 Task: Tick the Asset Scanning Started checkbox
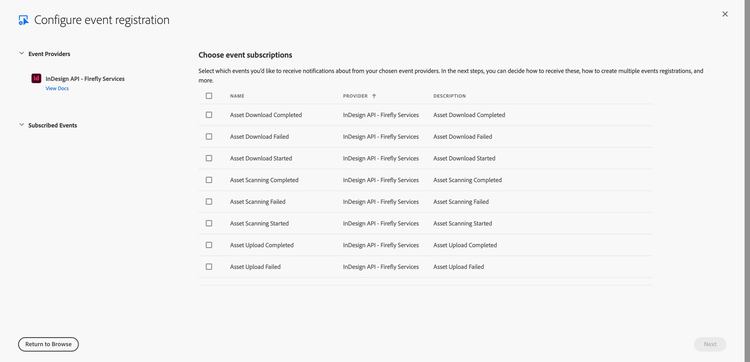coord(209,223)
